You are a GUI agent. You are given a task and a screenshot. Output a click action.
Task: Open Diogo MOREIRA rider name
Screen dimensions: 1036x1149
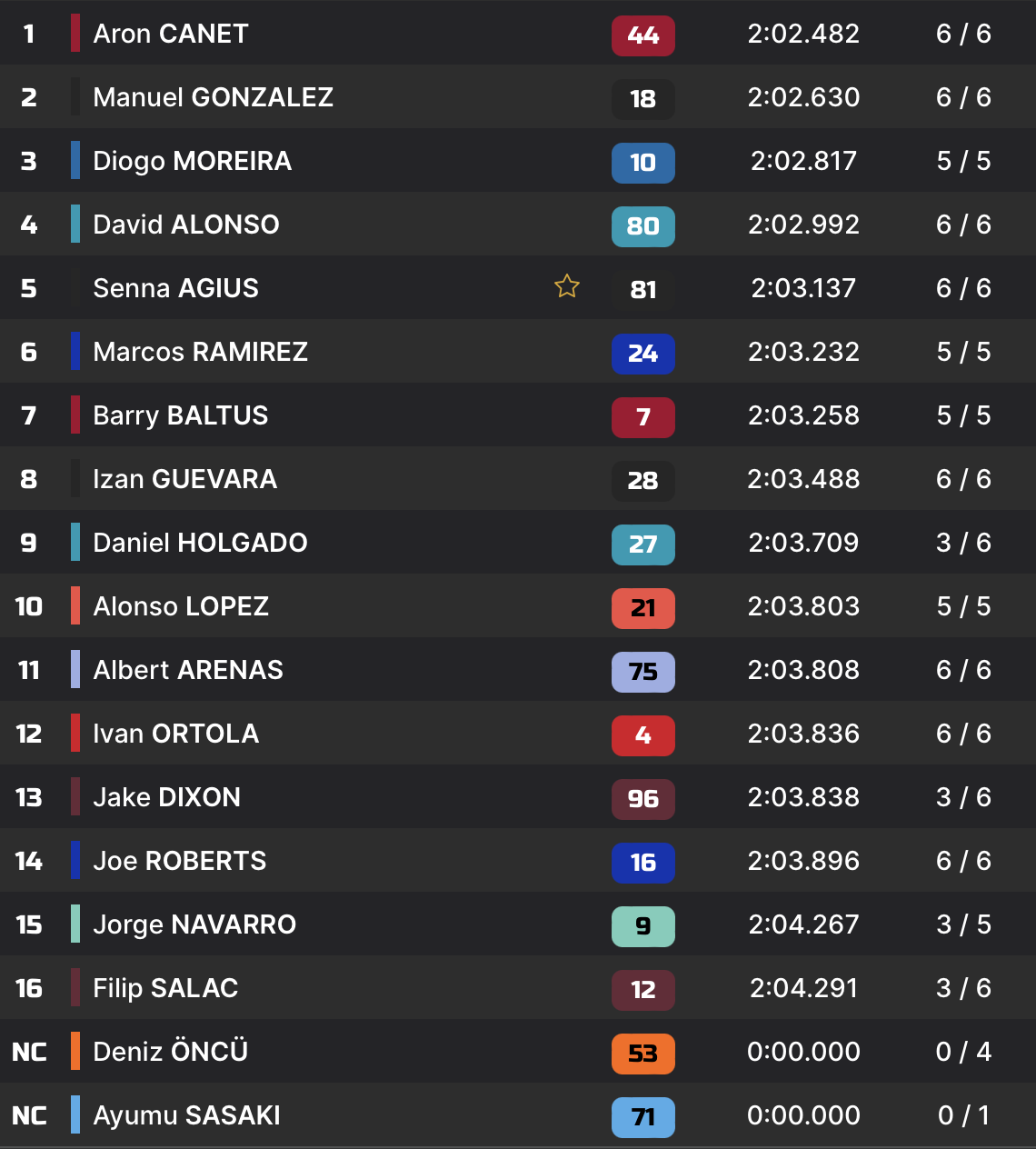tap(192, 161)
